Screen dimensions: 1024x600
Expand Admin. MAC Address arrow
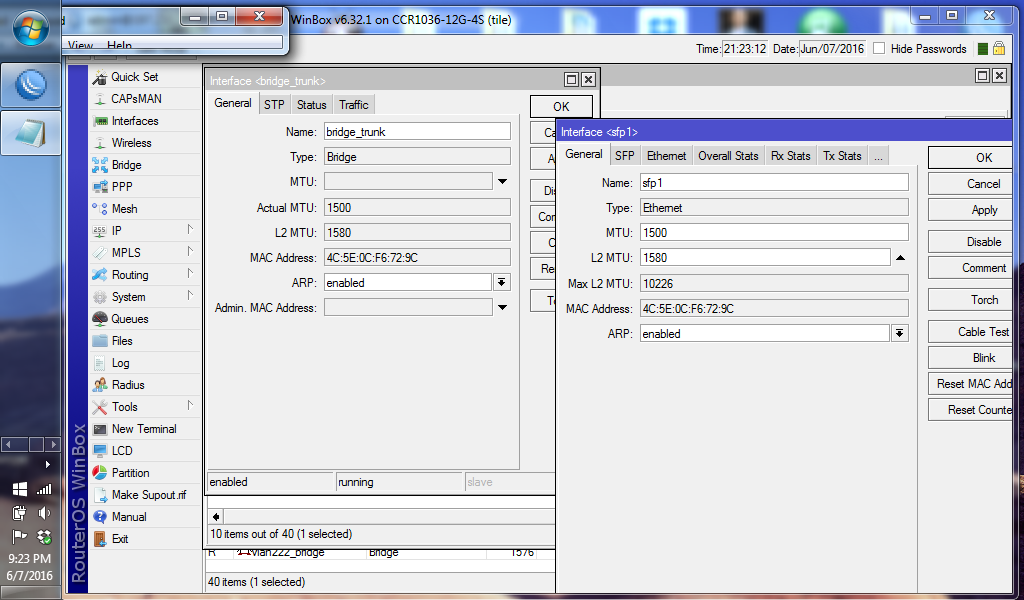(502, 308)
